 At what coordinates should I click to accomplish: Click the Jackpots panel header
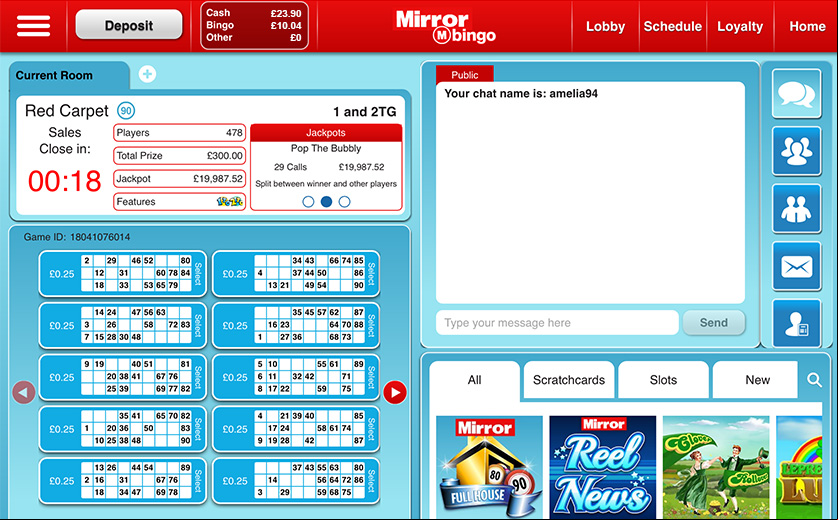click(x=326, y=133)
